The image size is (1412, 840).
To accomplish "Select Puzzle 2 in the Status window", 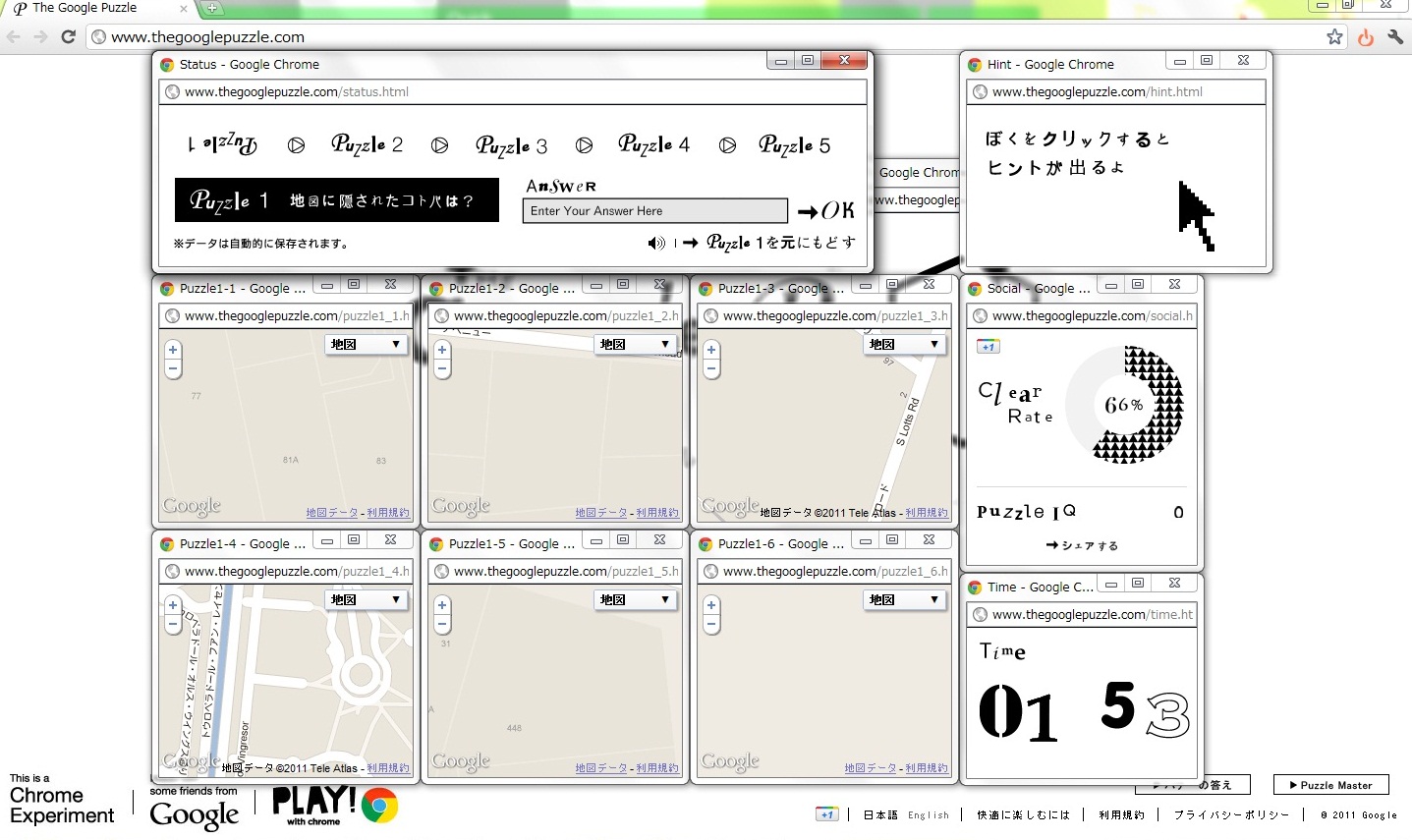I will coord(367,144).
